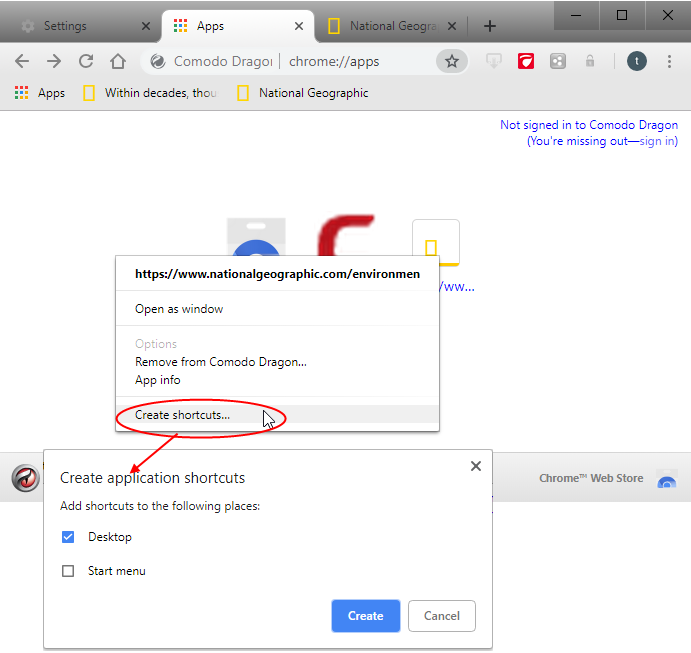Select 'App info' menu entry
The height and width of the screenshot is (653, 691).
coord(277,380)
